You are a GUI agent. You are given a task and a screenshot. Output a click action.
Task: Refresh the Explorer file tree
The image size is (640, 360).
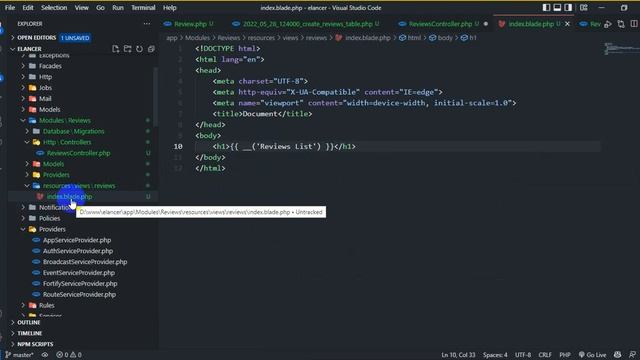click(139, 49)
